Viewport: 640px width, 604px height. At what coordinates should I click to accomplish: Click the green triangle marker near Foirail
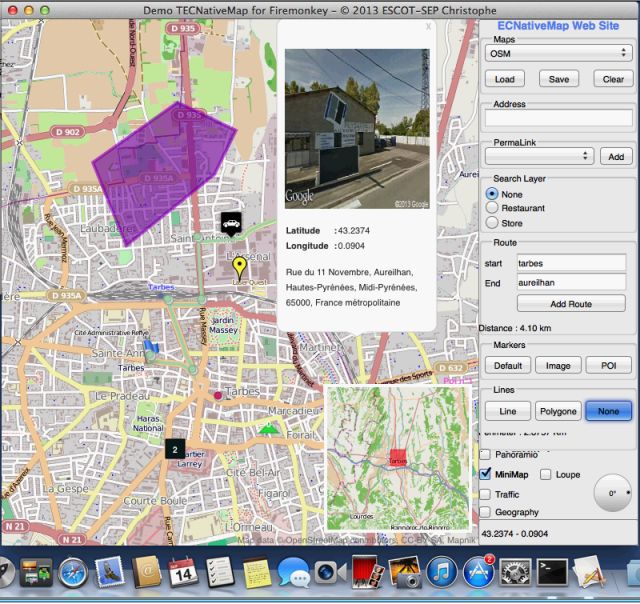point(268,428)
